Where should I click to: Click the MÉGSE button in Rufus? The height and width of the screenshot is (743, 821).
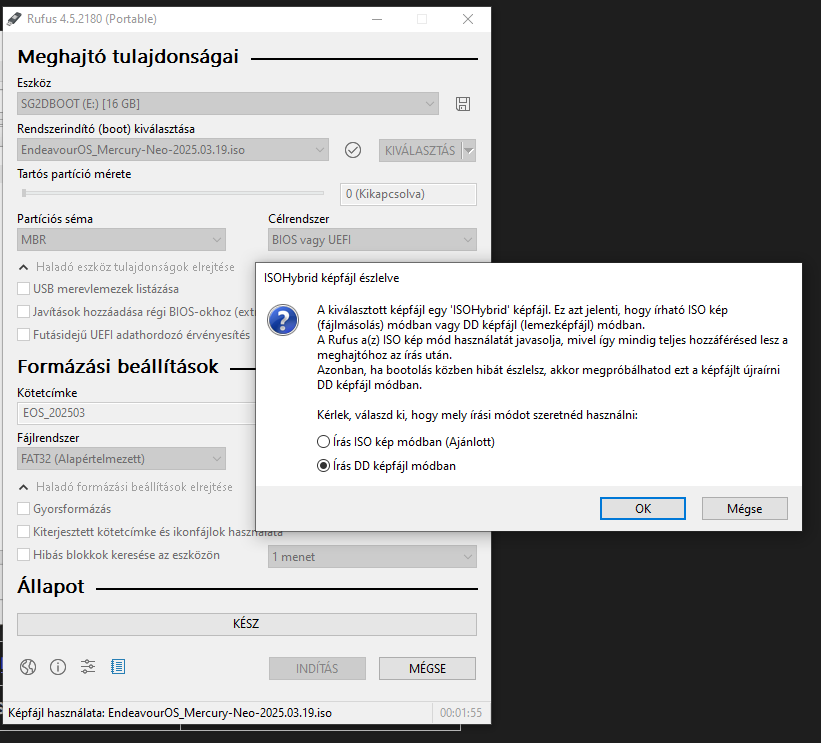pos(427,669)
